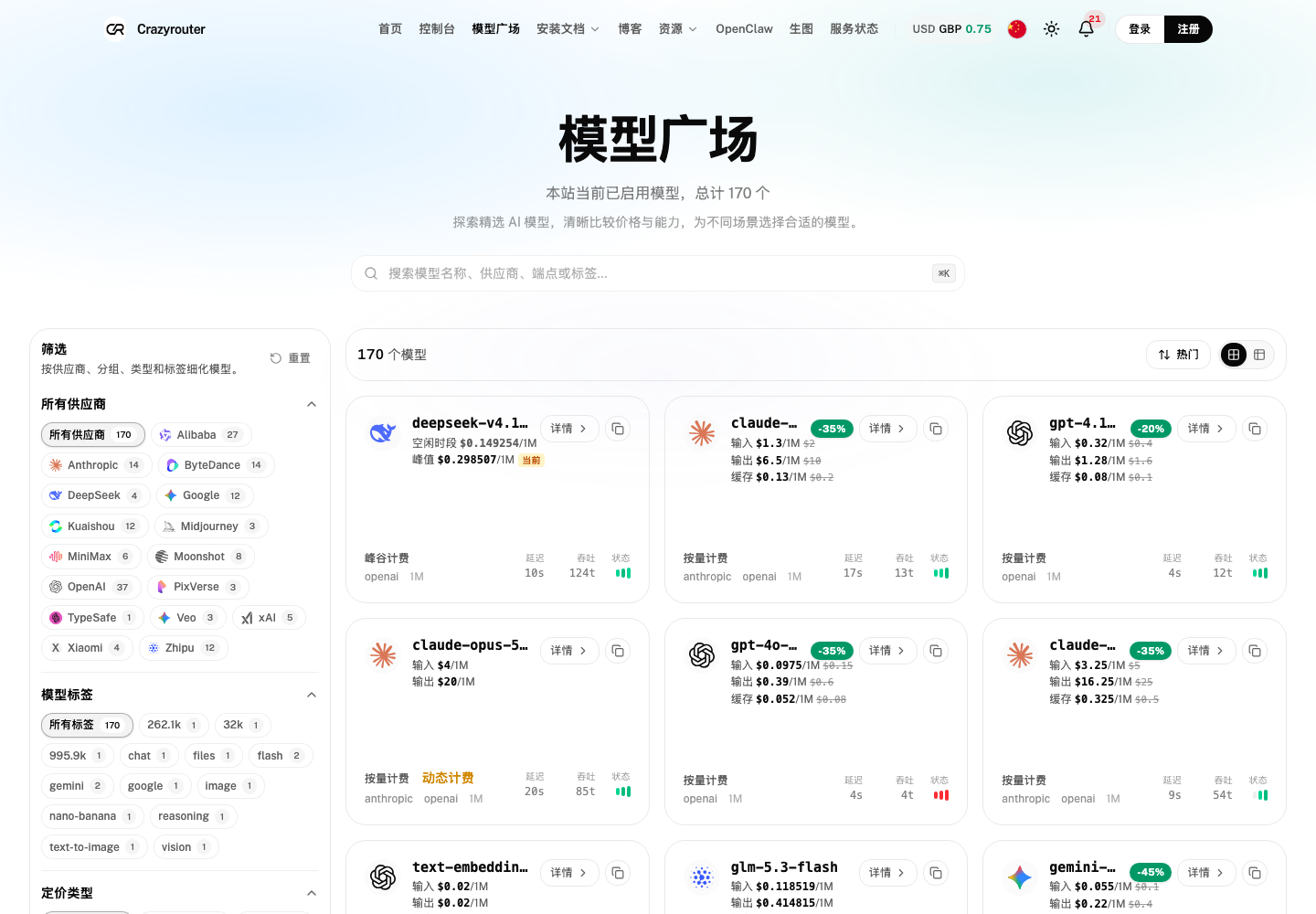The width and height of the screenshot is (1316, 914).
Task: Open the 服务状态 nav item
Action: [854, 29]
